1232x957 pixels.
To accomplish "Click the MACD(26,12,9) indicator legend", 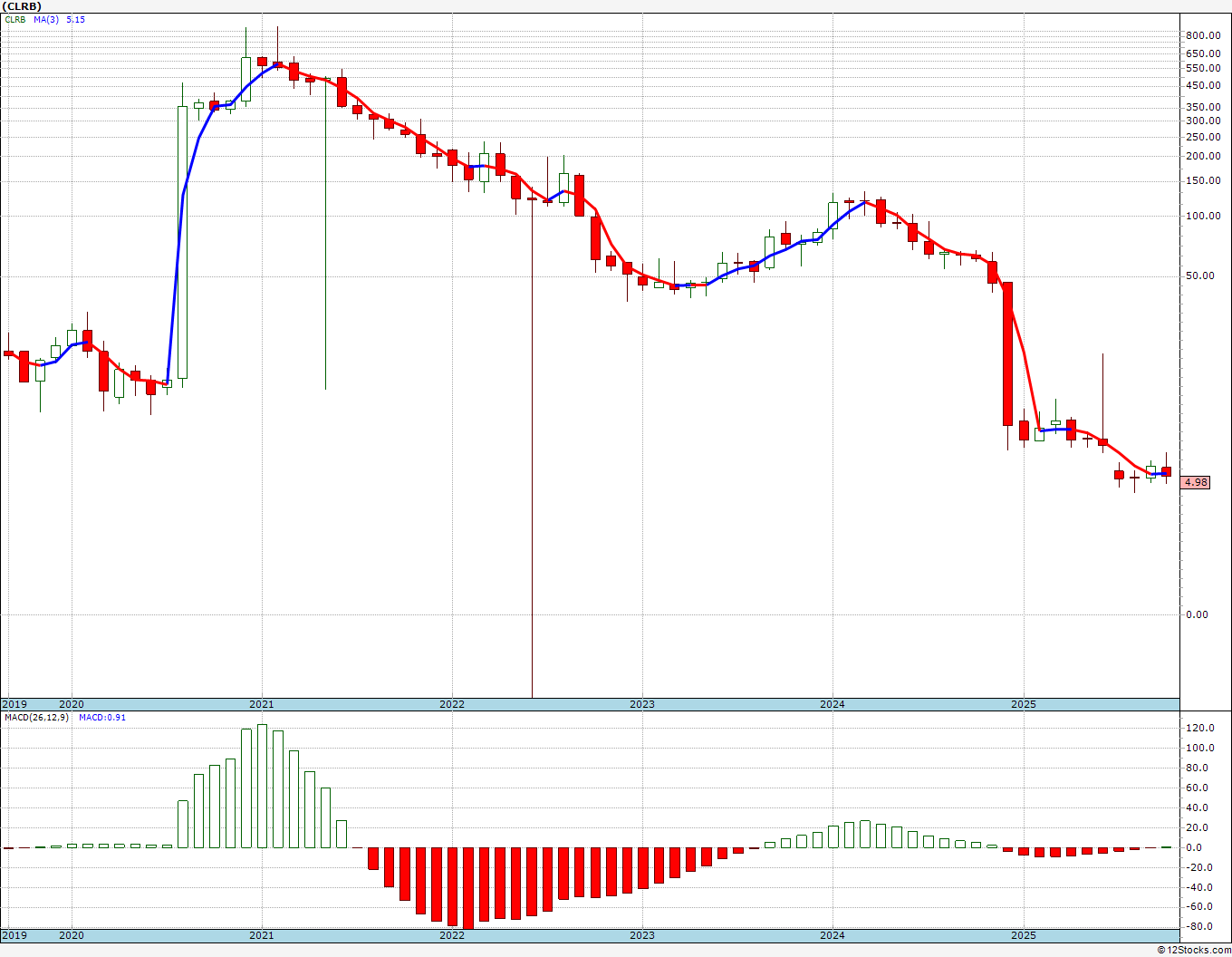I will click(x=37, y=717).
